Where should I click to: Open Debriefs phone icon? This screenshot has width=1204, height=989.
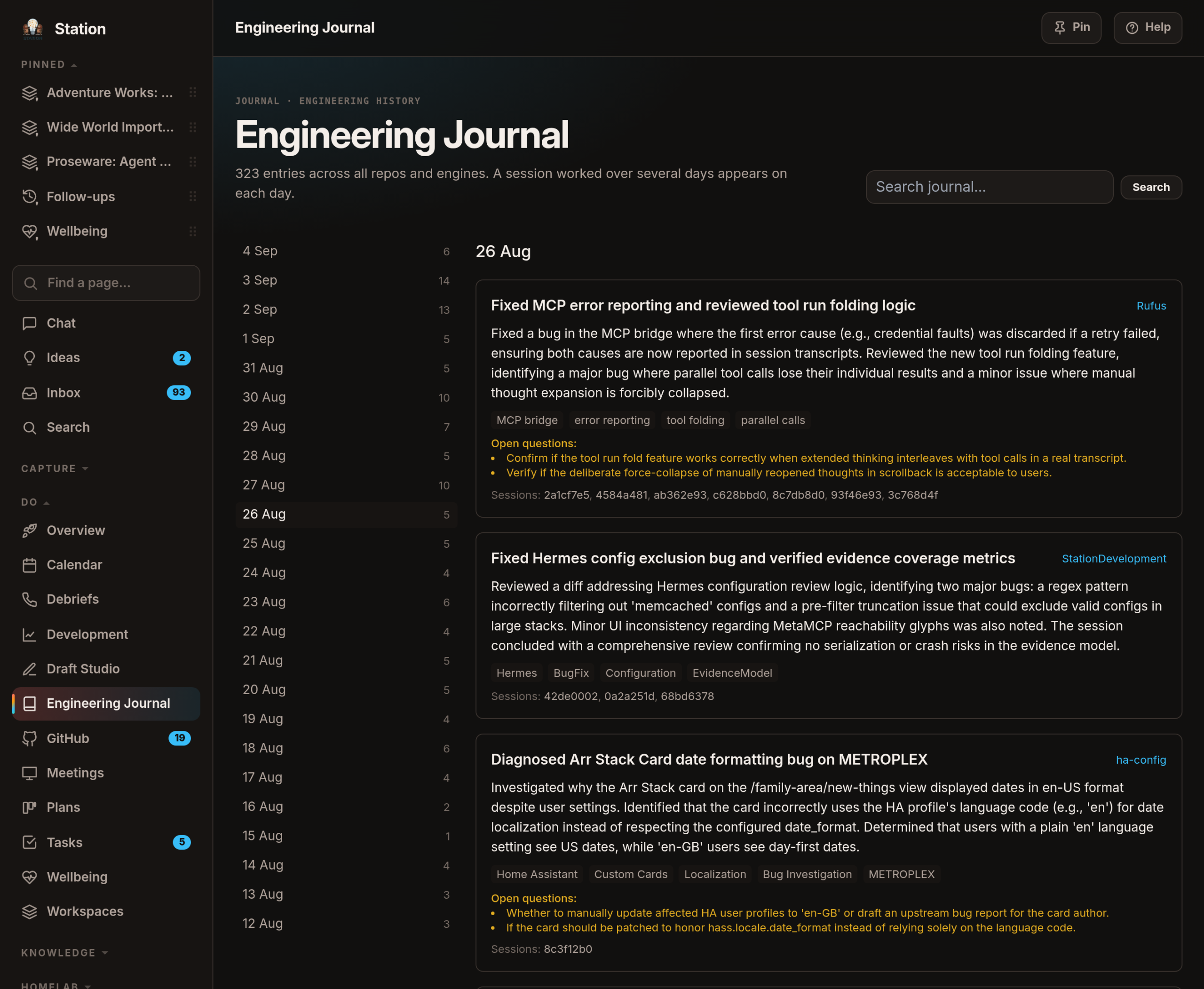[x=30, y=599]
